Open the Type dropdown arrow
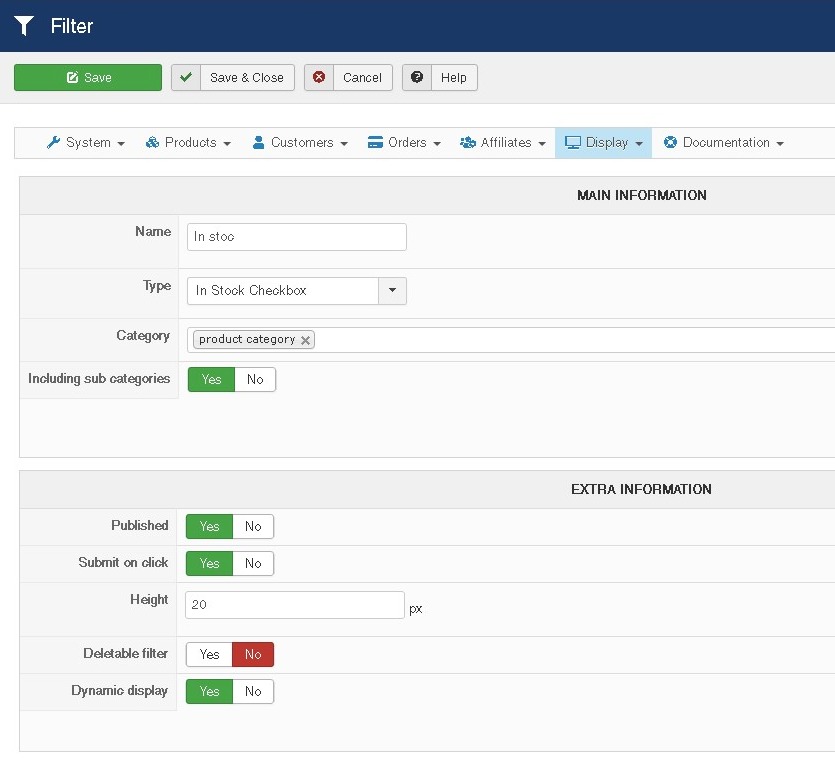Image resolution: width=835 pixels, height=761 pixels. coord(392,291)
